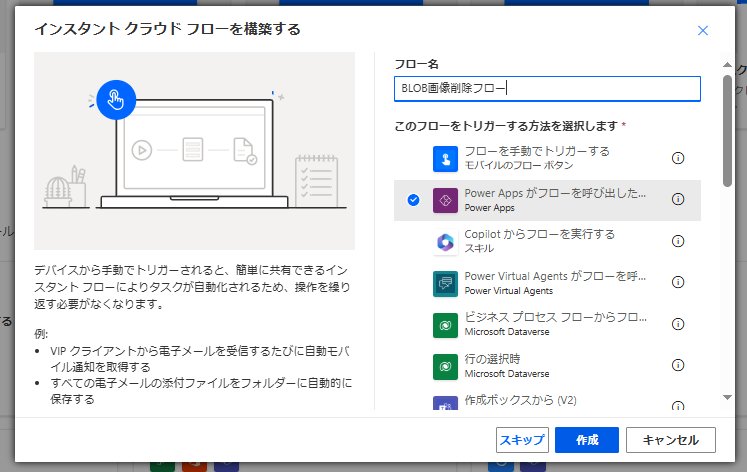747x472 pixels.
Task: Select trigger Copilot からフローを実行する
Action: (x=547, y=242)
